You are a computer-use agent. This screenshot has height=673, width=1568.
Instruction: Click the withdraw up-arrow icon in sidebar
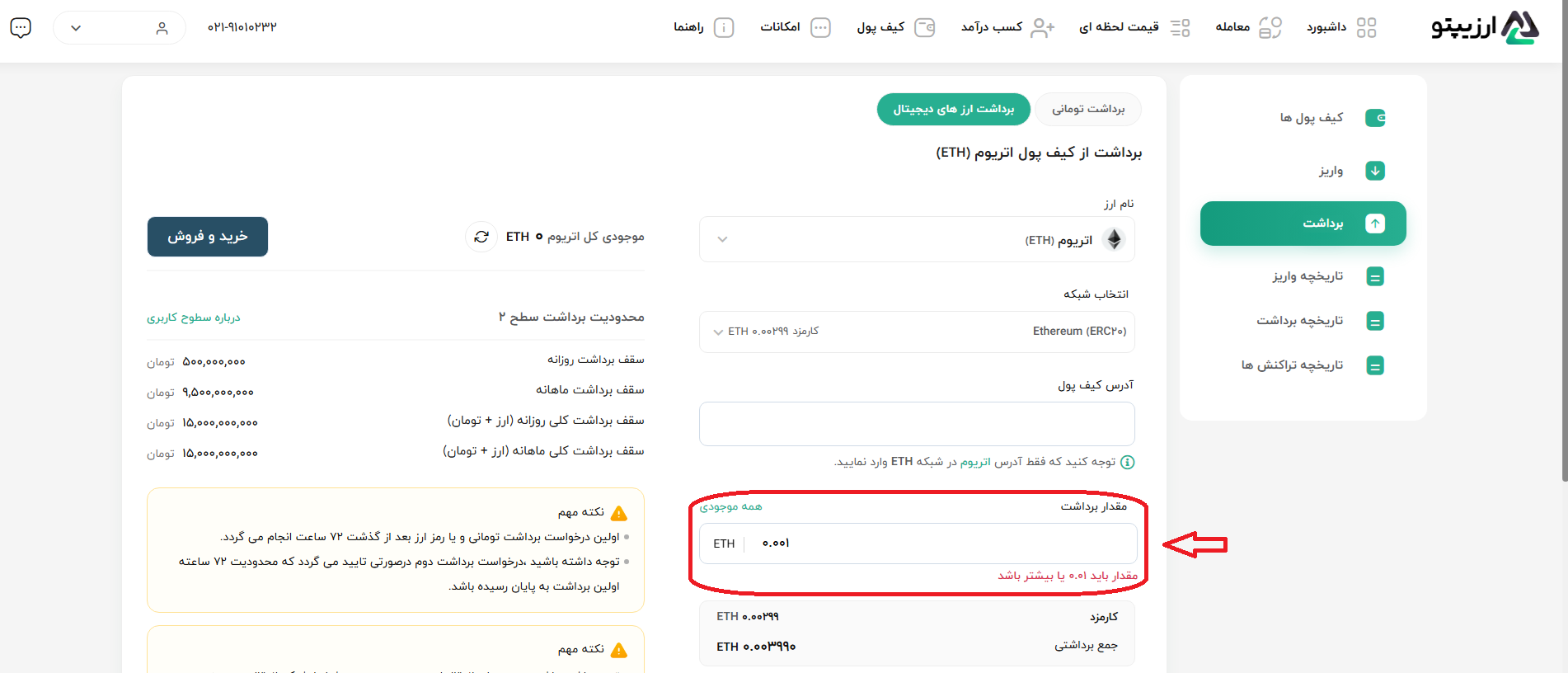(1375, 224)
